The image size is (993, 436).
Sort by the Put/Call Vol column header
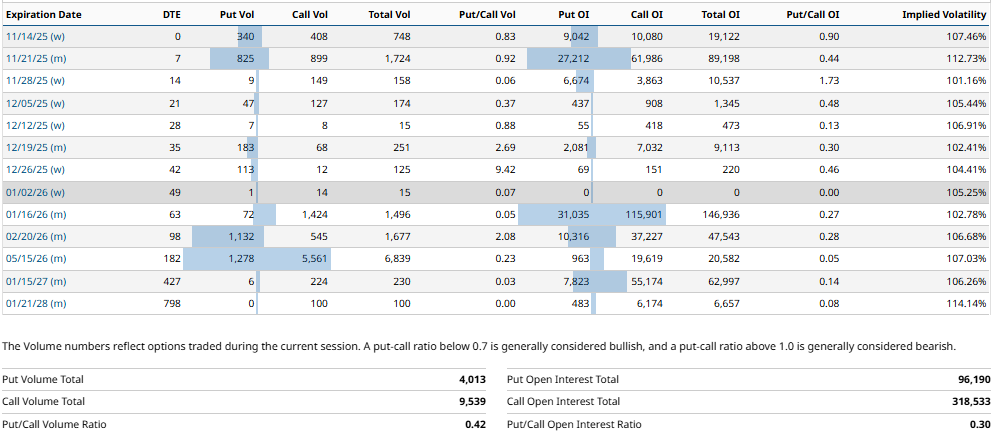tap(486, 15)
